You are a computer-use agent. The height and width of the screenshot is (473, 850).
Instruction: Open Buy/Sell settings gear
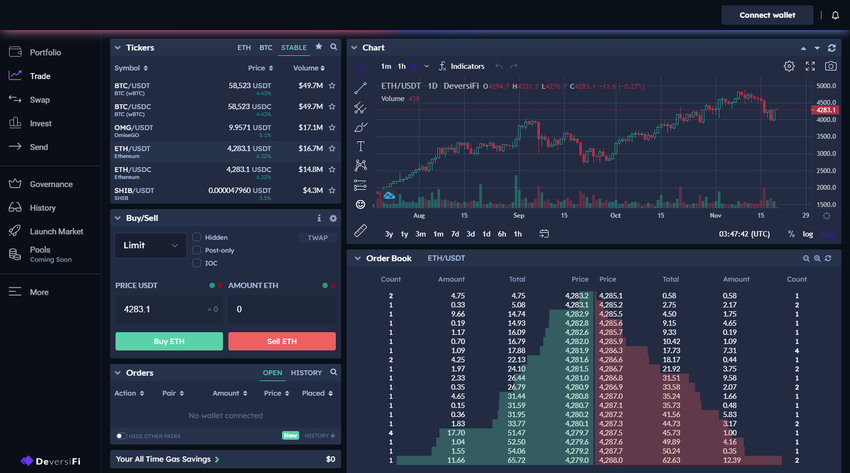333,218
